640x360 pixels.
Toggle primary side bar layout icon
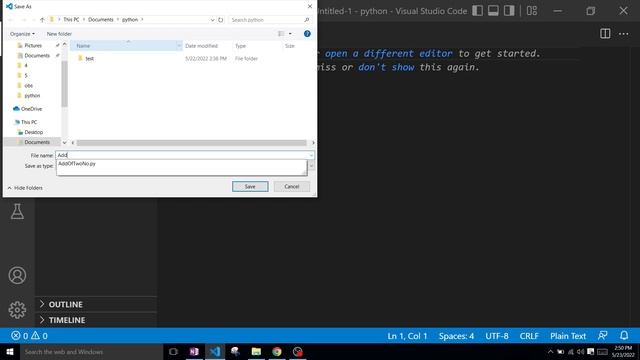tap(477, 11)
